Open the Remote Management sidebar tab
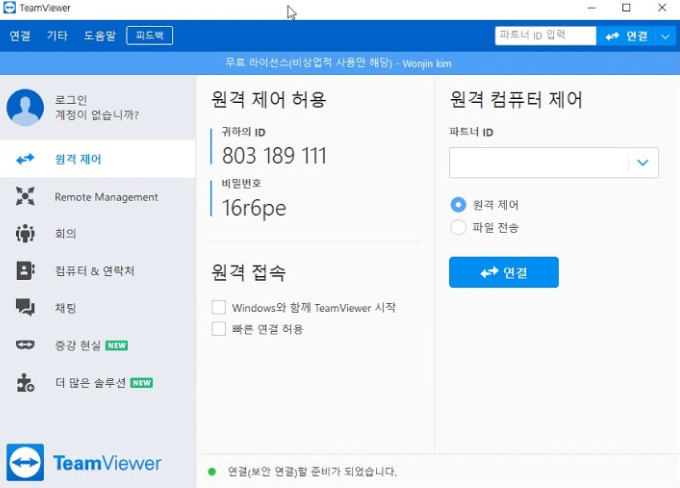Image resolution: width=680 pixels, height=488 pixels. click(x=98, y=197)
